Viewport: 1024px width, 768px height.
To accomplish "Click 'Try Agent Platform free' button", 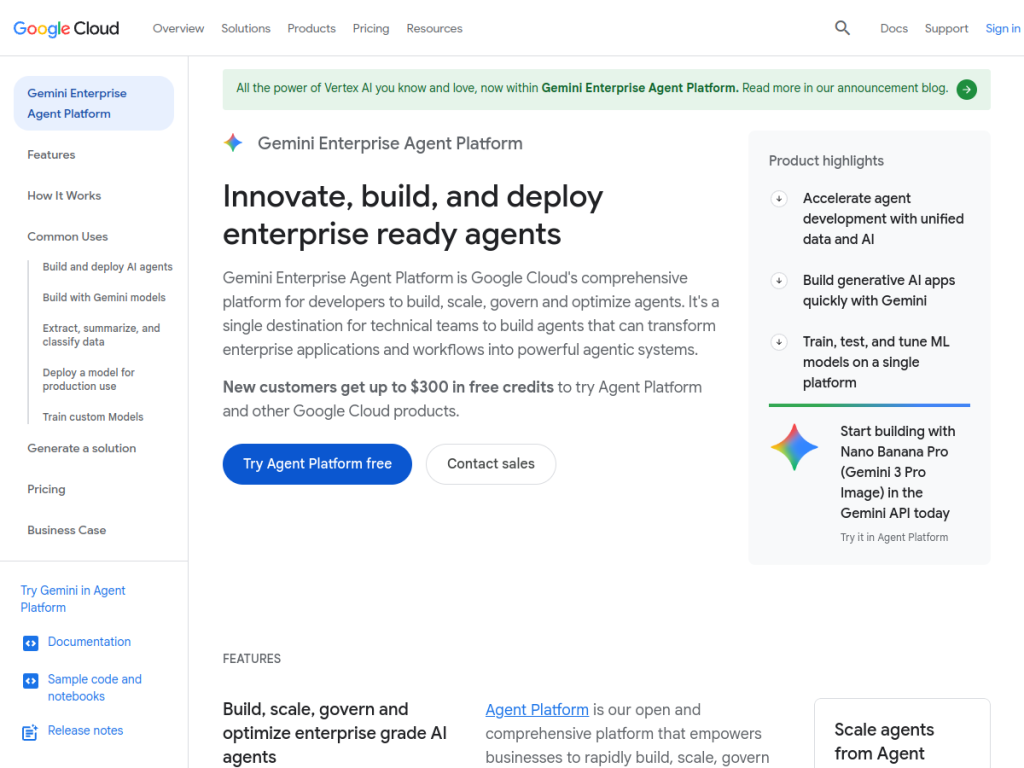I will click(x=317, y=464).
